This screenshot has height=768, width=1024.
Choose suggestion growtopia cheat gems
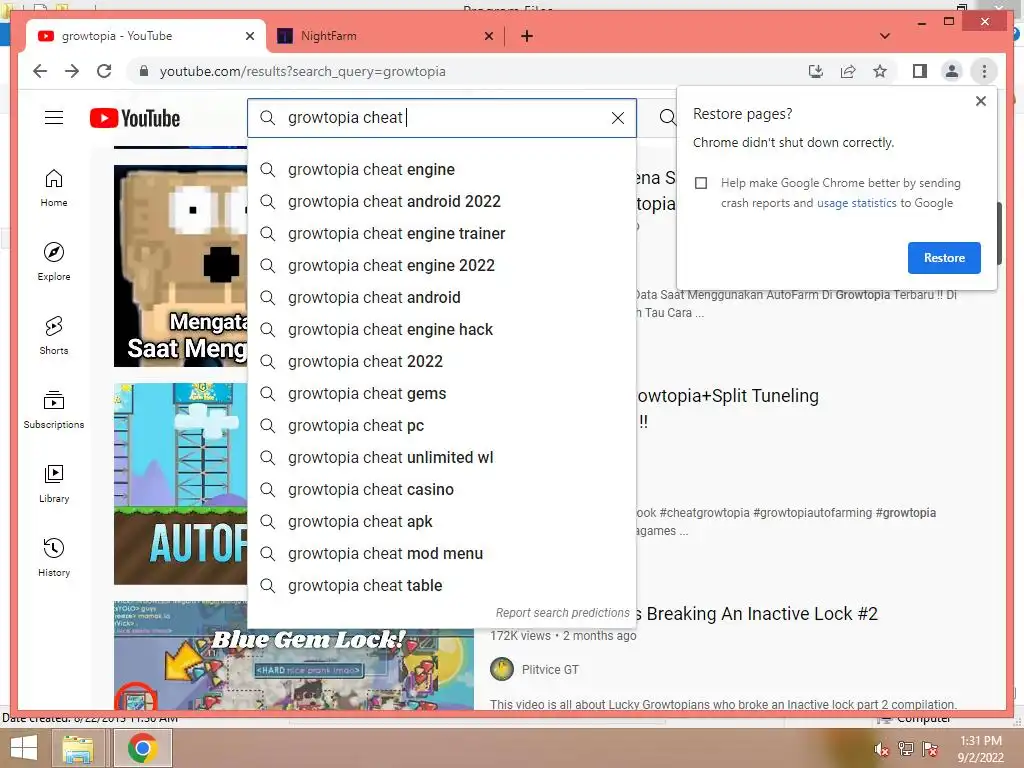(441, 394)
